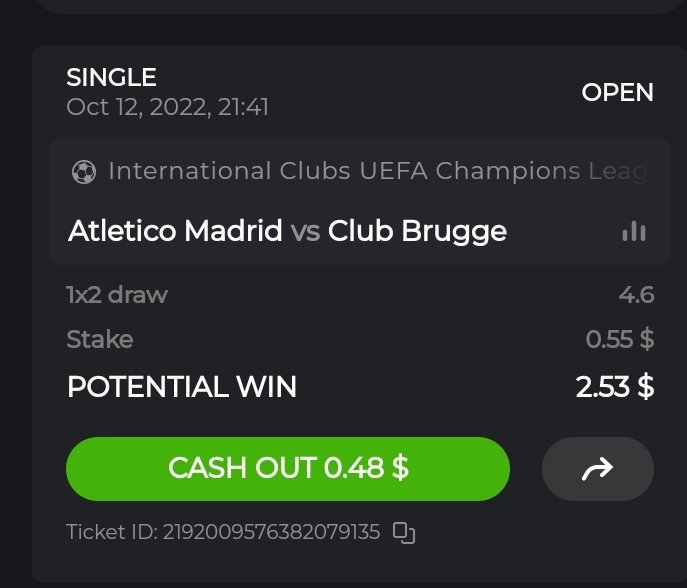Click the "vs" text between teams
Viewport: 687px width, 588px height.
[x=305, y=232]
